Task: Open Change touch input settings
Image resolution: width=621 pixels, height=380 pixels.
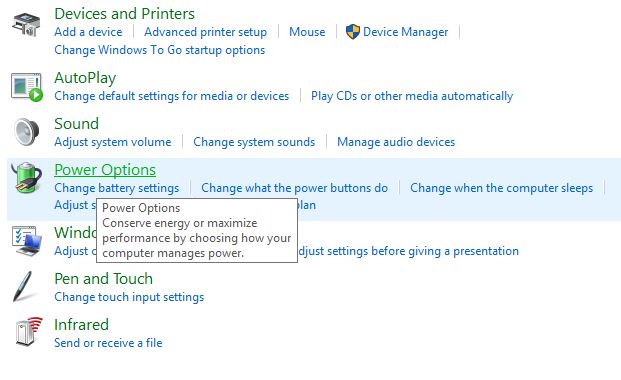Action: pos(129,297)
